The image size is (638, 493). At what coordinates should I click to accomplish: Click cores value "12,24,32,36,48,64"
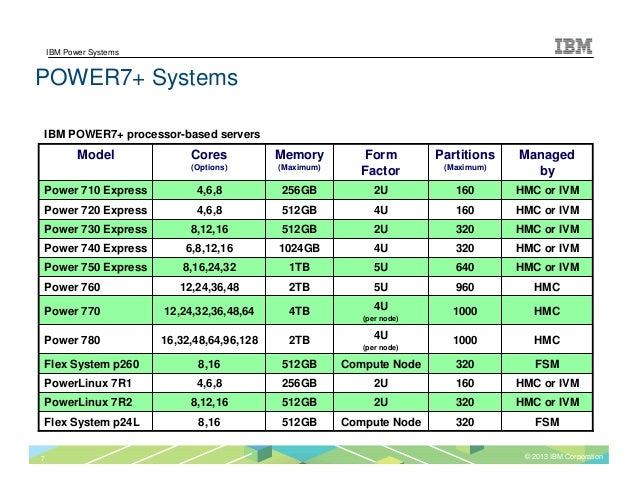[x=209, y=311]
